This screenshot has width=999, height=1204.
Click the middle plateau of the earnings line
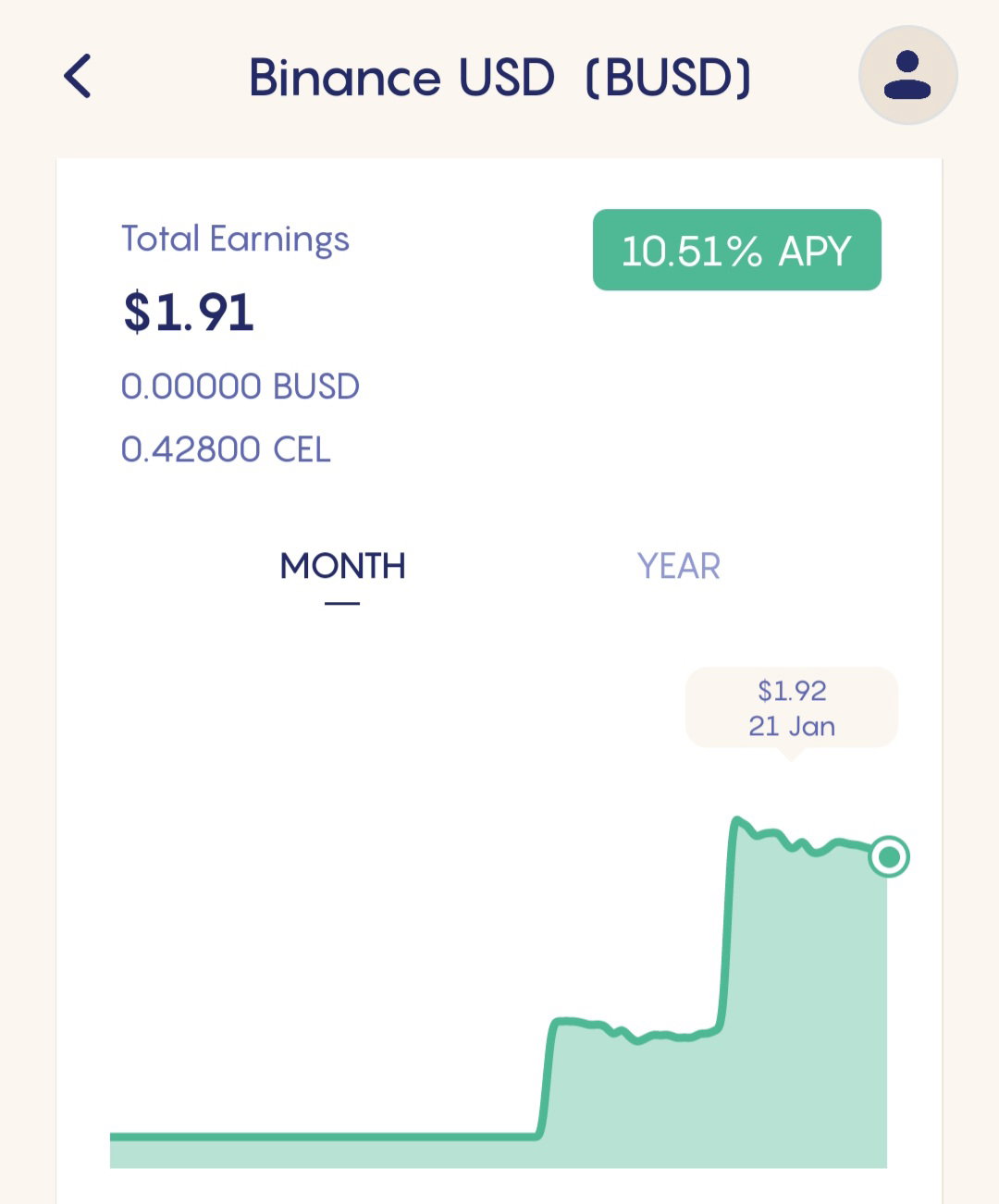click(x=638, y=1031)
